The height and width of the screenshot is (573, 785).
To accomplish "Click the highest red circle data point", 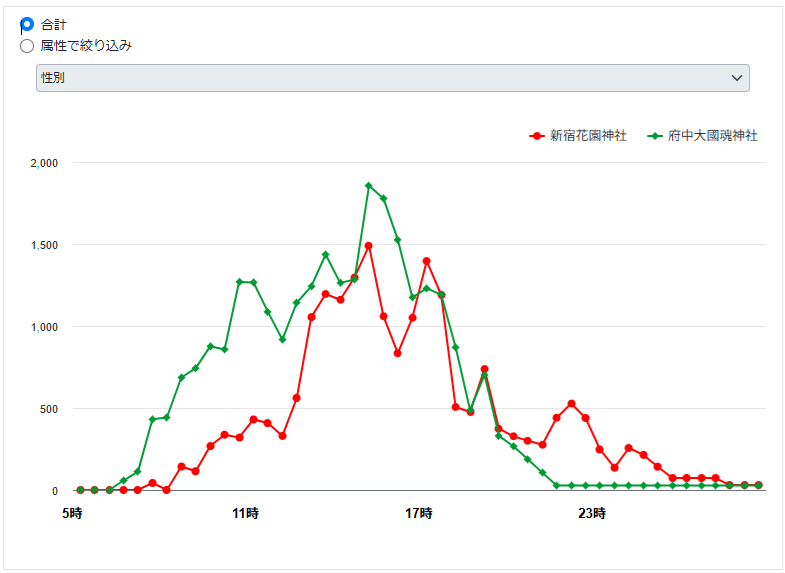I will coord(369,246).
